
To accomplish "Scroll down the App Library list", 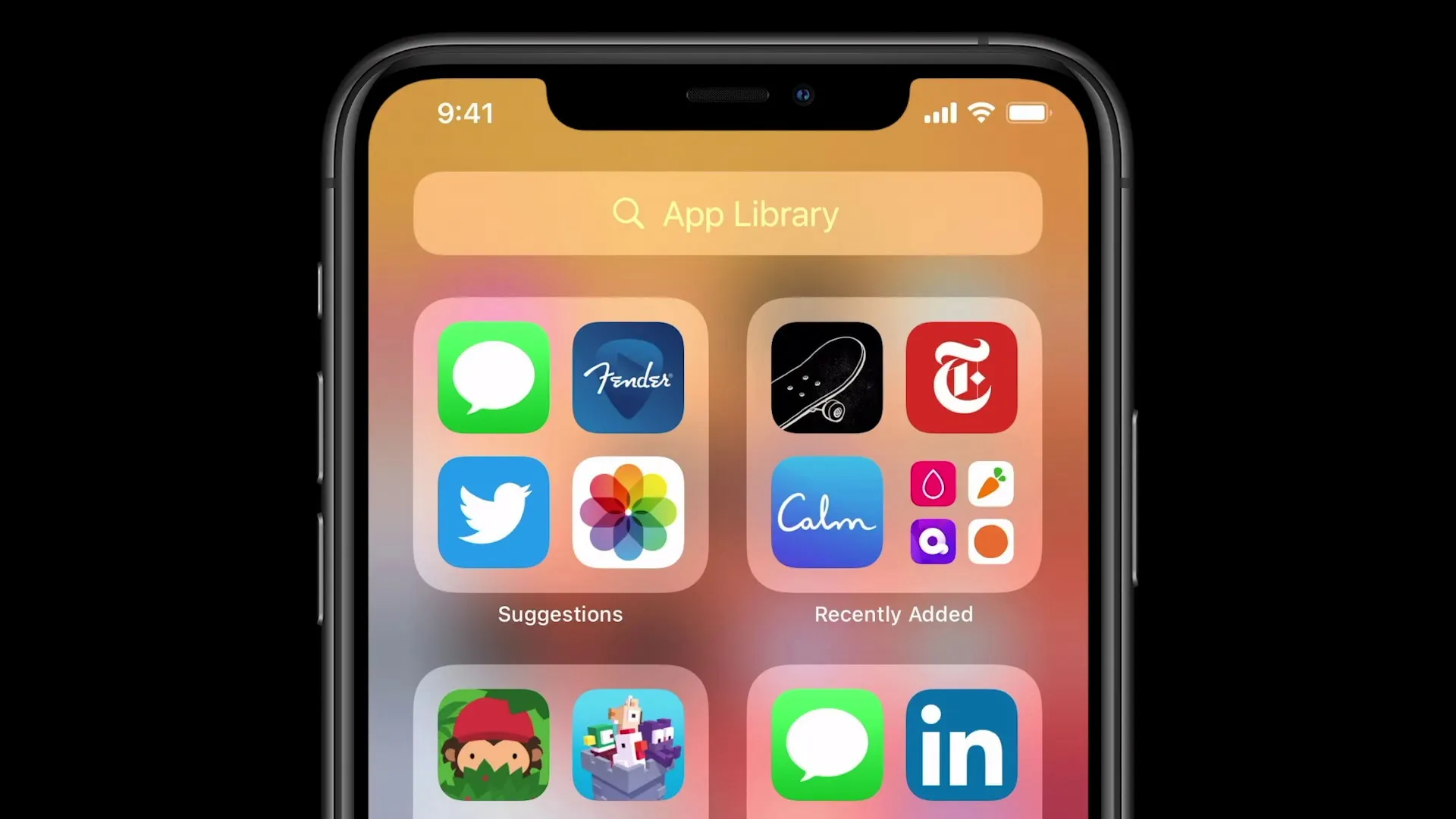I will click(728, 500).
